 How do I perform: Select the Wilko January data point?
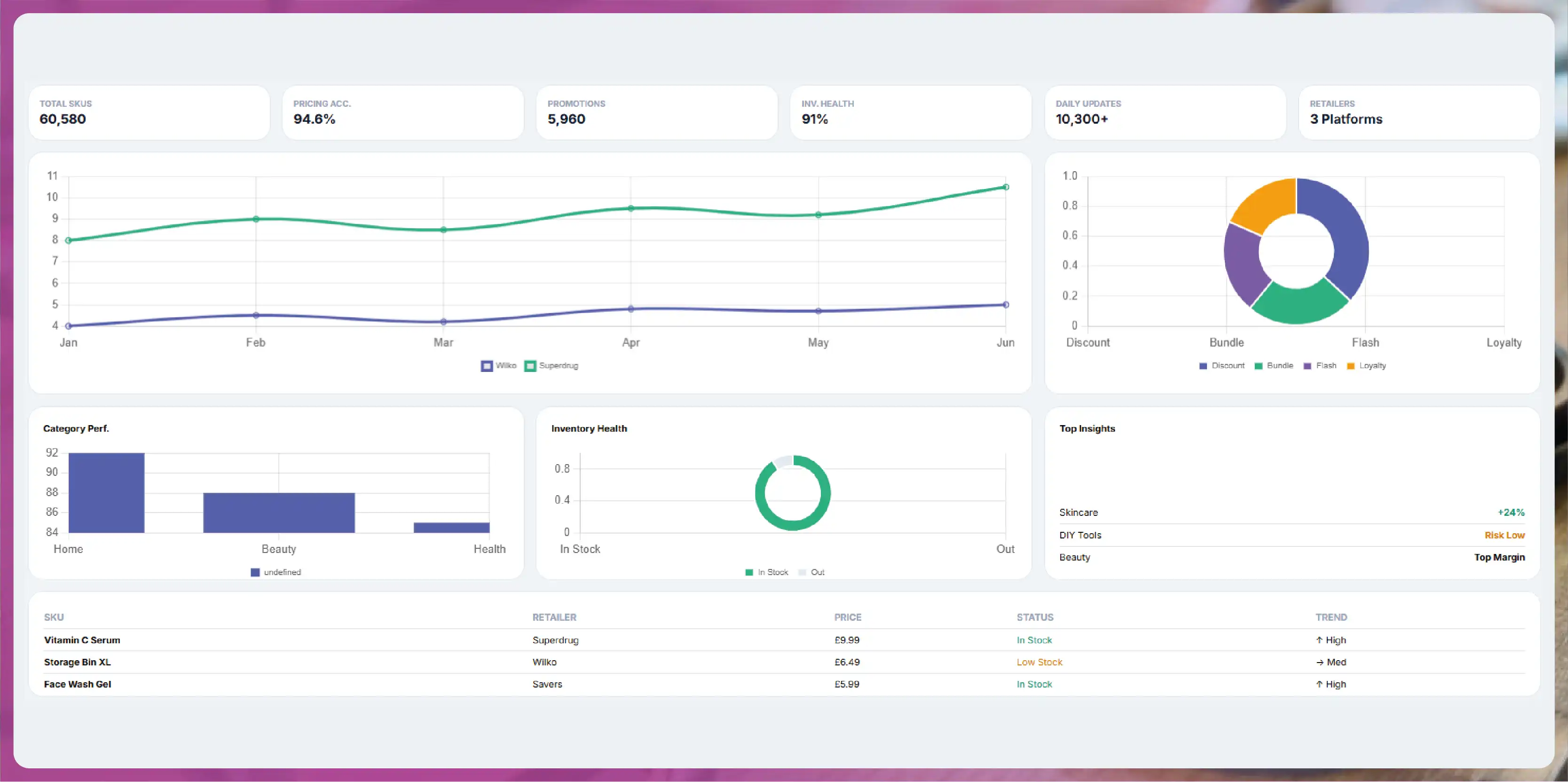(x=68, y=325)
